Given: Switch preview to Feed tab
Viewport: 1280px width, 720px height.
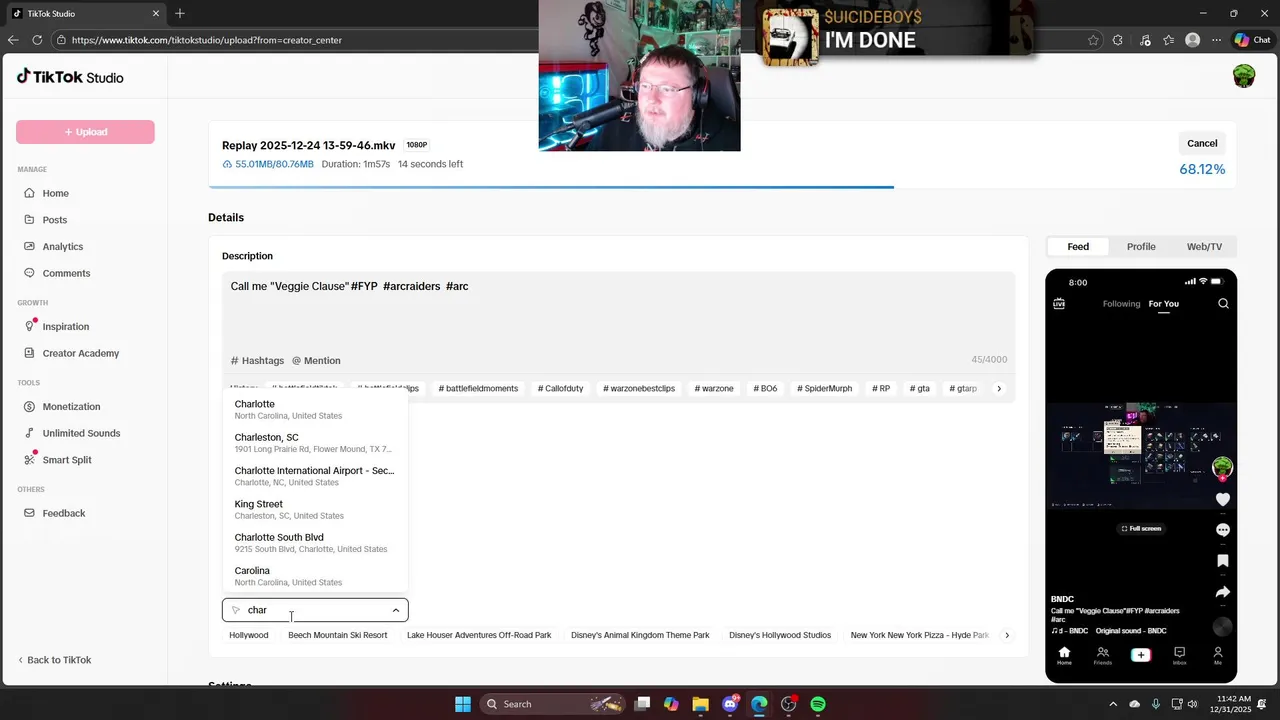Looking at the screenshot, I should click(1078, 246).
